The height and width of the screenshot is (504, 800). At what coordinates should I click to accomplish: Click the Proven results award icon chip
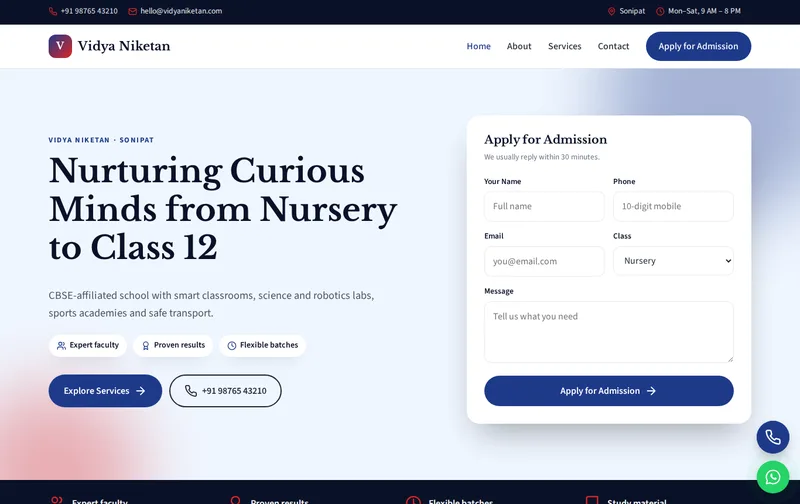click(145, 345)
